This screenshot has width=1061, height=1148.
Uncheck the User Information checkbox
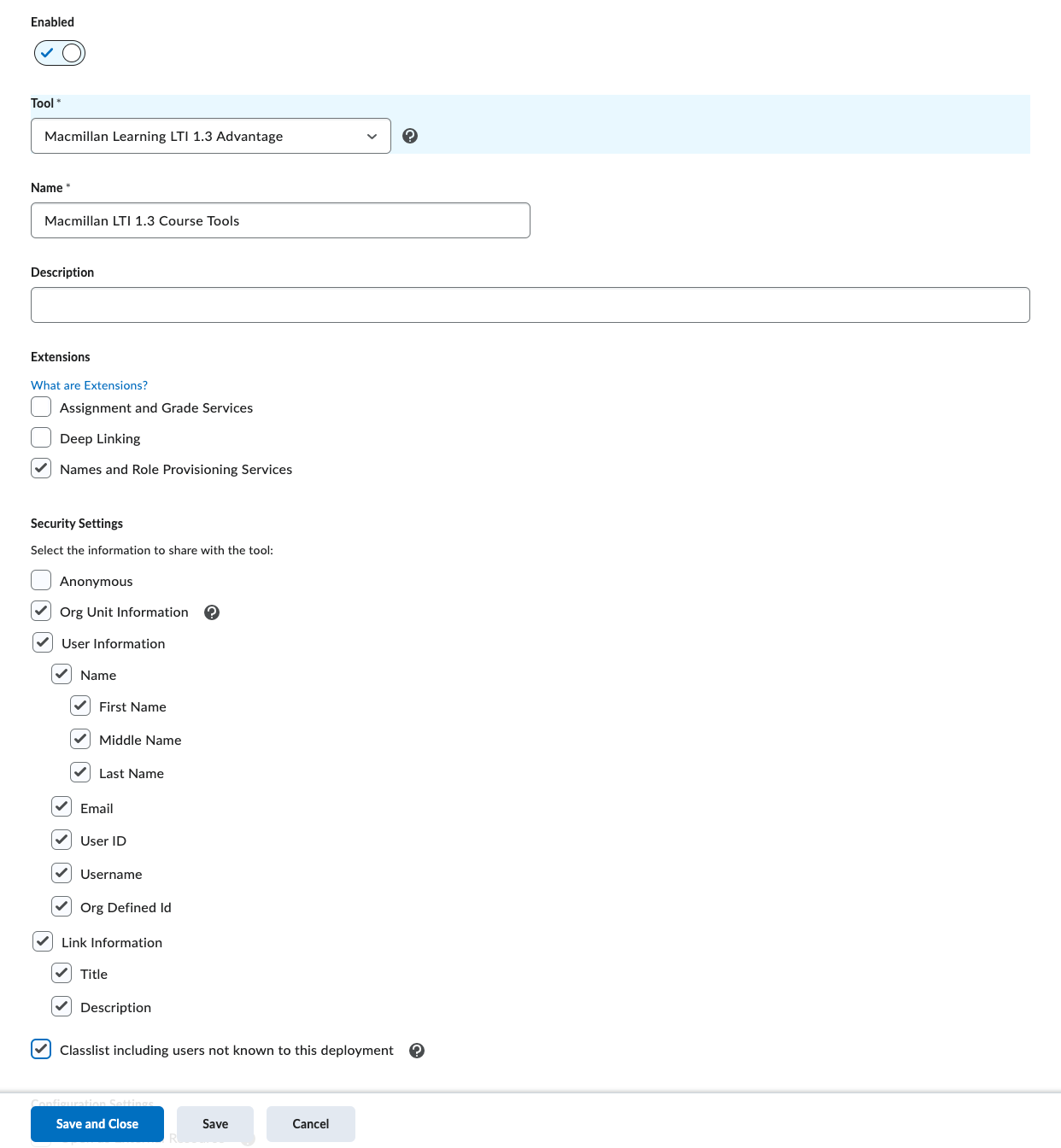(x=43, y=642)
